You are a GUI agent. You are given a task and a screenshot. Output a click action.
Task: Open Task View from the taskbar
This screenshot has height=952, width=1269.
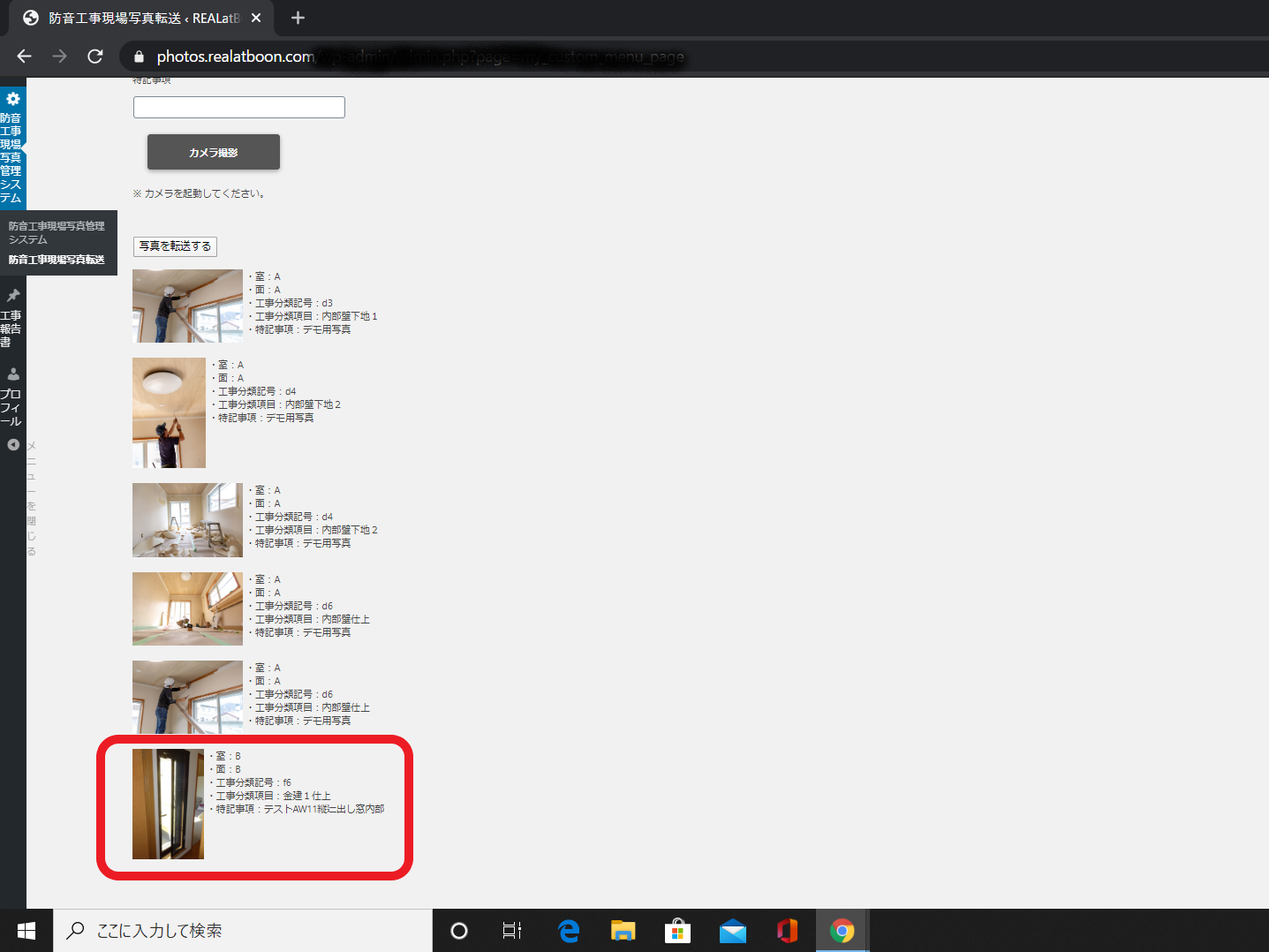(511, 931)
